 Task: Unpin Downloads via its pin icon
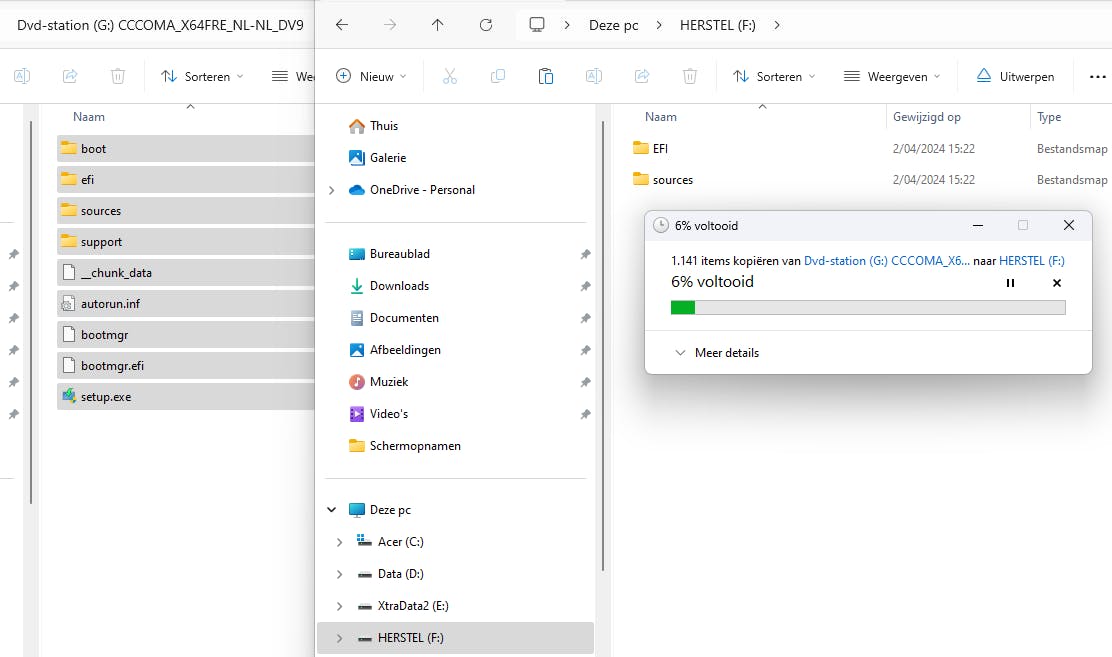(x=585, y=286)
